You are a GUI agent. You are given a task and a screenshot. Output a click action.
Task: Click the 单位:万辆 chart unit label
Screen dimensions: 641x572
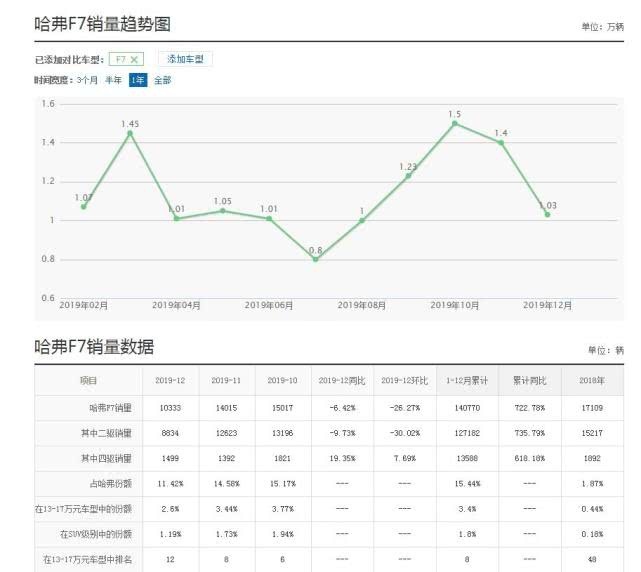603,27
